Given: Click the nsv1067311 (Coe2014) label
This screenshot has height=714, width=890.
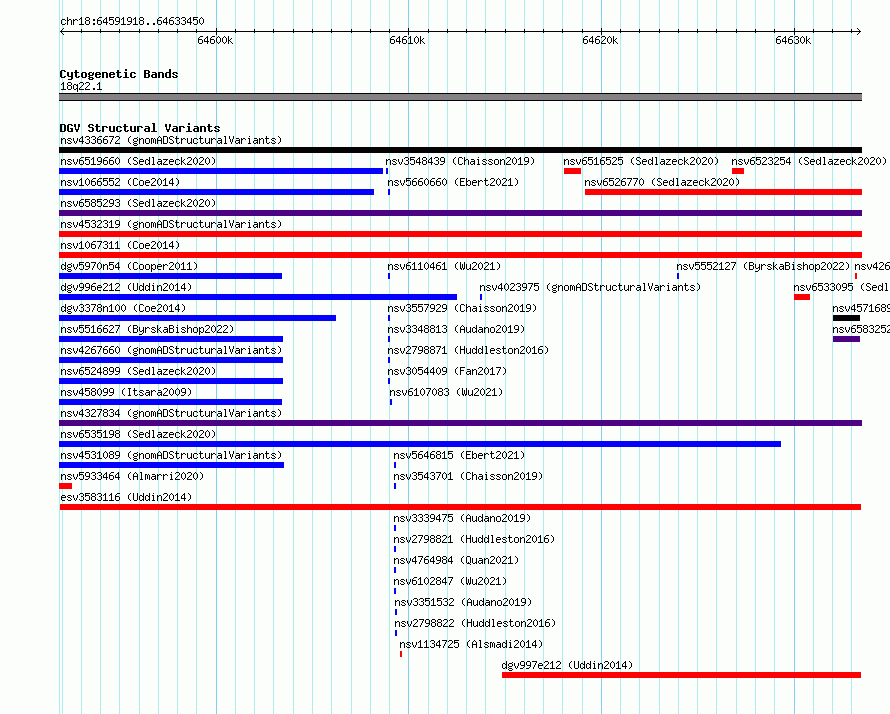Looking at the screenshot, I should (120, 245).
